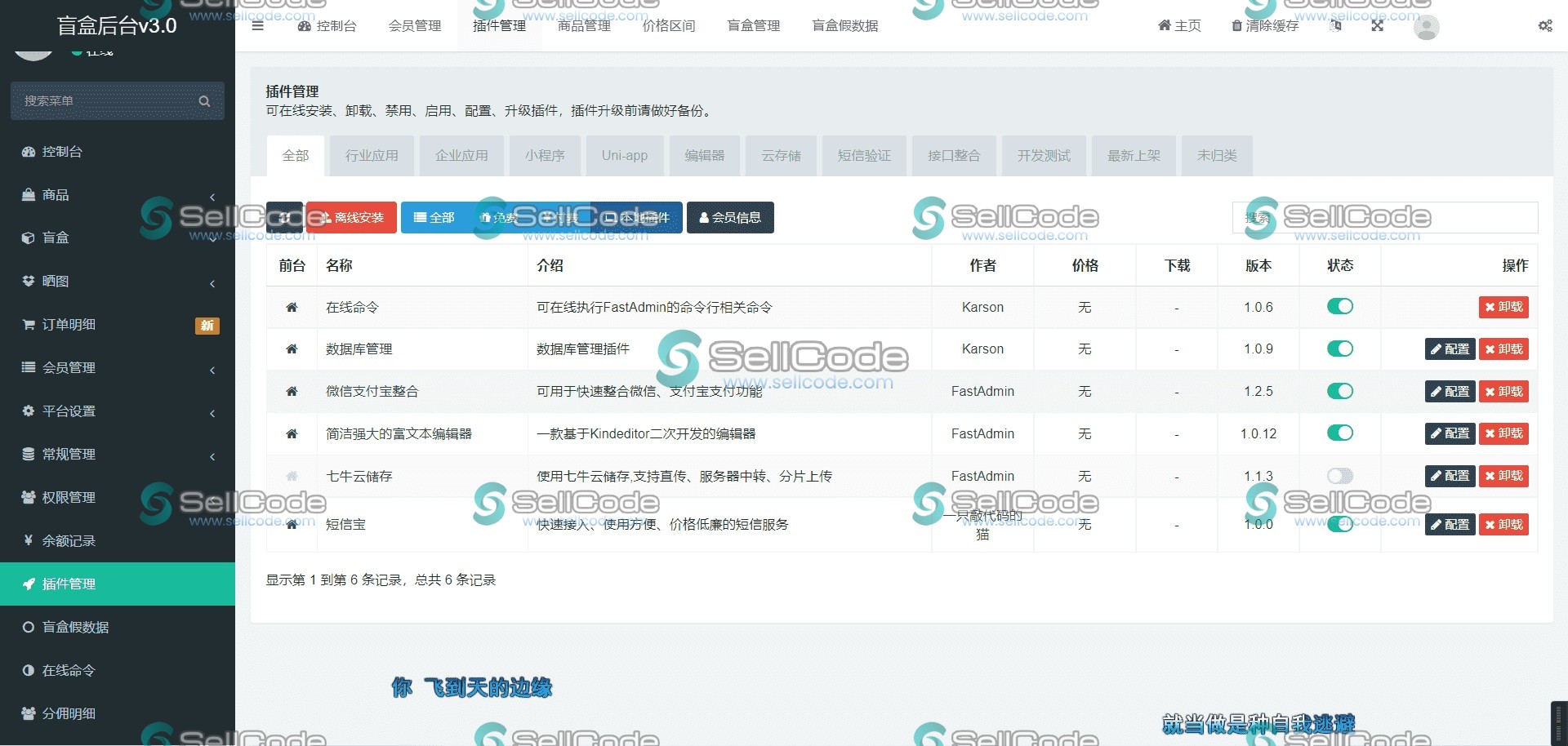Click the 离线安装 offline install button

[x=351, y=217]
